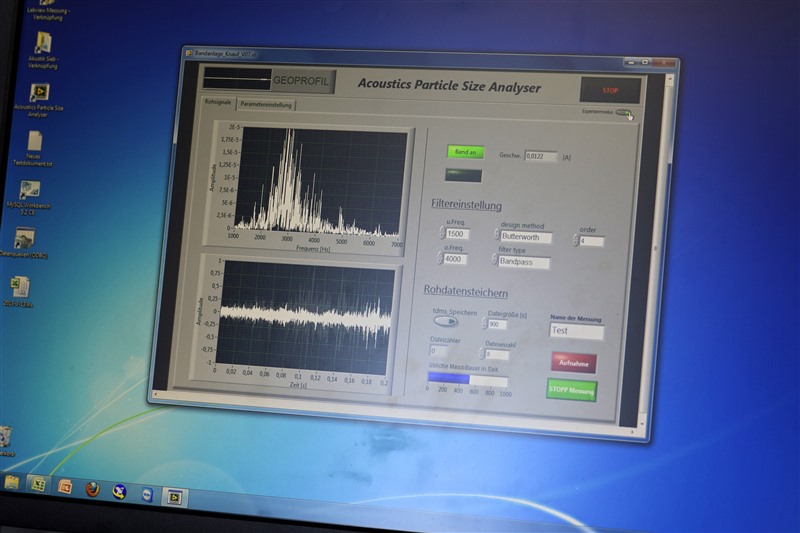Toggle the tdms_Speichern switch
The height and width of the screenshot is (533, 800).
click(446, 321)
